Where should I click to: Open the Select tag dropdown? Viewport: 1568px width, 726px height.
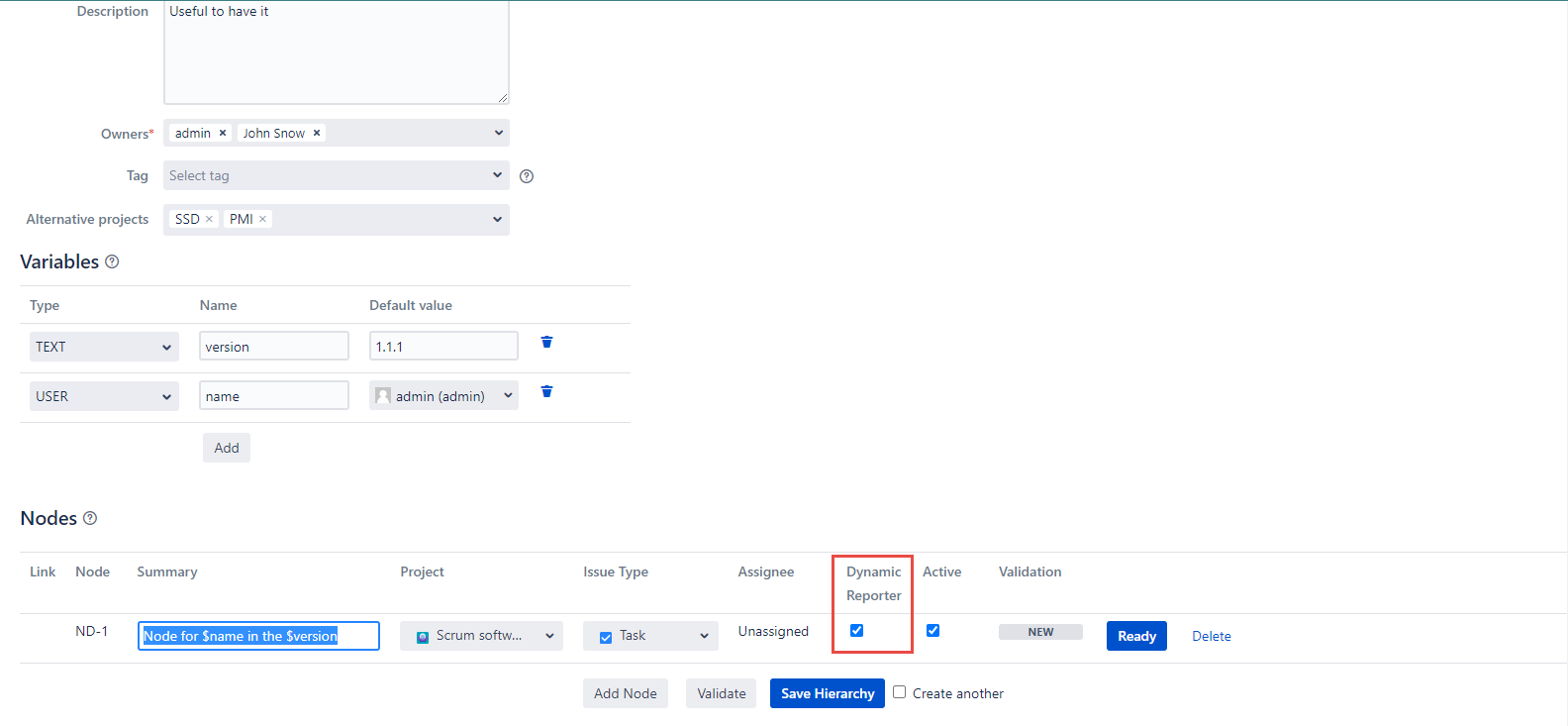336,175
